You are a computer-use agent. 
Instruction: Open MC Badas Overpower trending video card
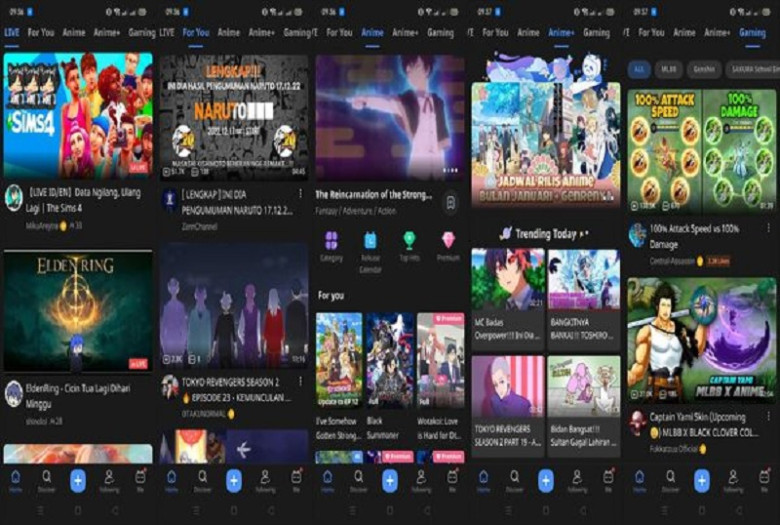pos(508,300)
